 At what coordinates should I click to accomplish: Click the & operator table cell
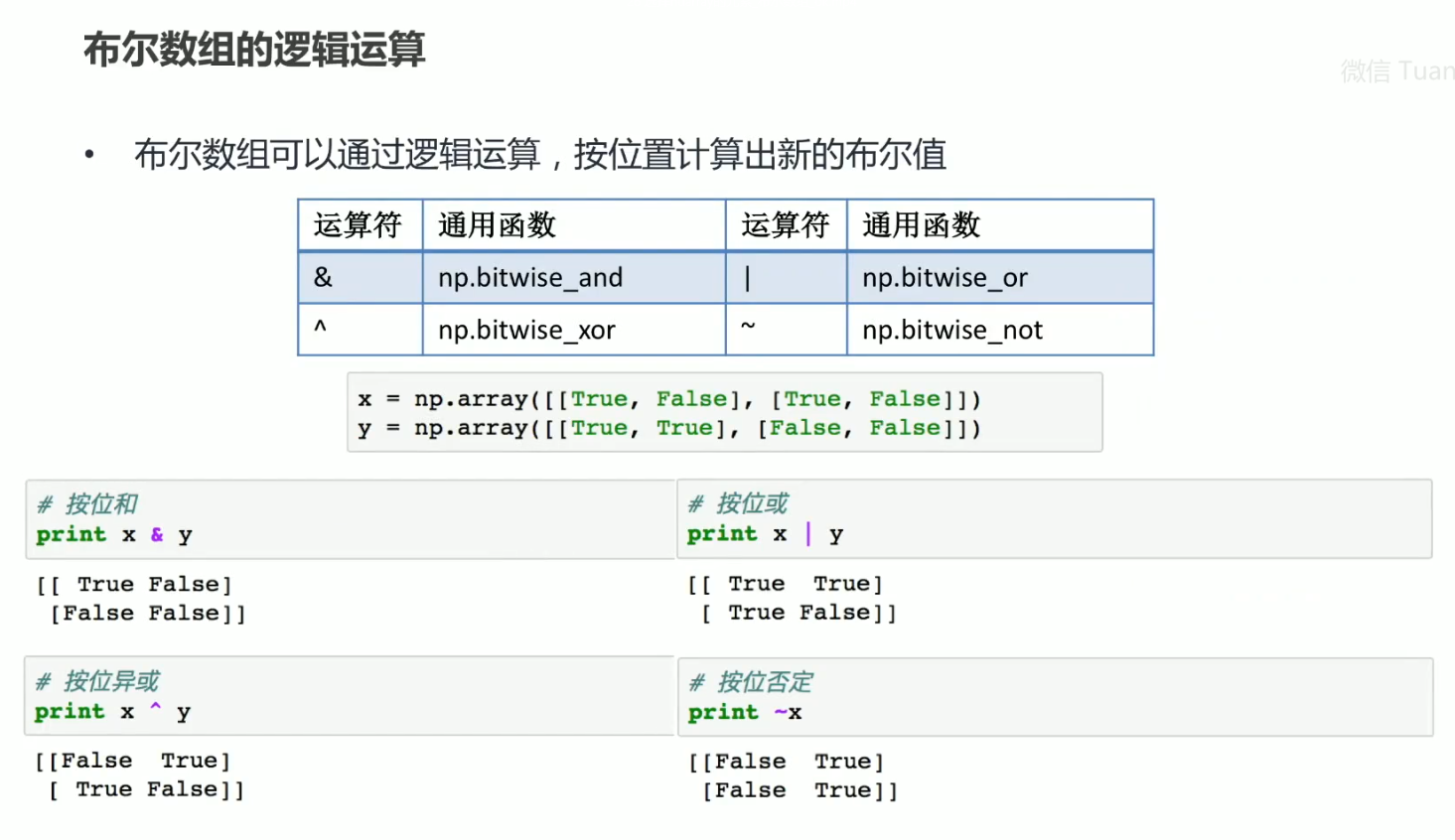pos(361,278)
